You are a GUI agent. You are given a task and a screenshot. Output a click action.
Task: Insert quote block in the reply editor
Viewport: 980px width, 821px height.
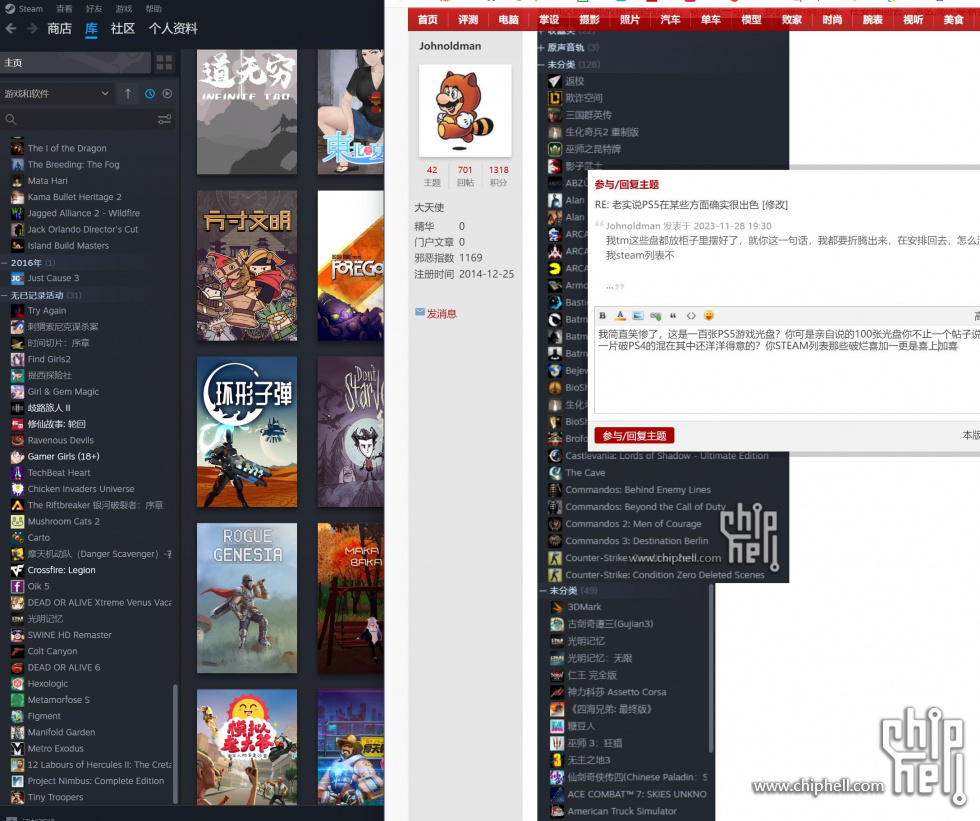click(673, 316)
